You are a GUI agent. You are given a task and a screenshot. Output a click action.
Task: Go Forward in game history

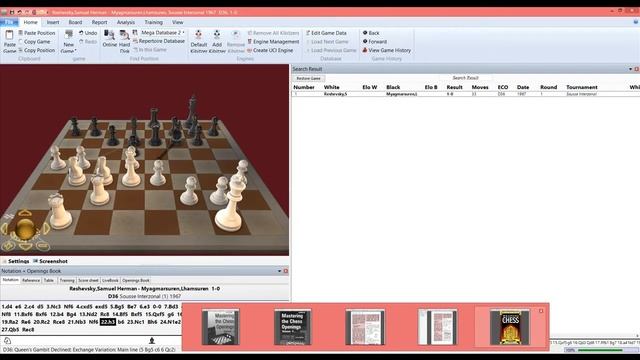pos(375,42)
